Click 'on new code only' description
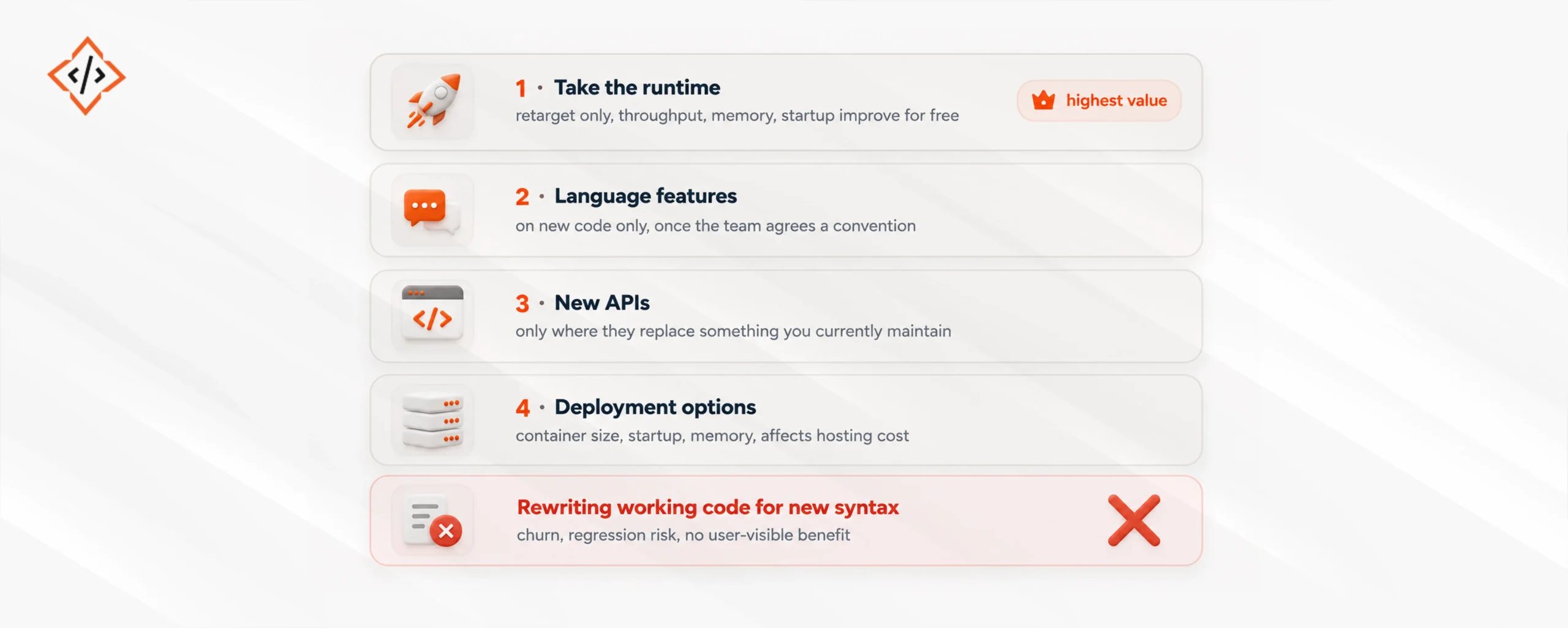The height and width of the screenshot is (628, 1568). (x=715, y=226)
